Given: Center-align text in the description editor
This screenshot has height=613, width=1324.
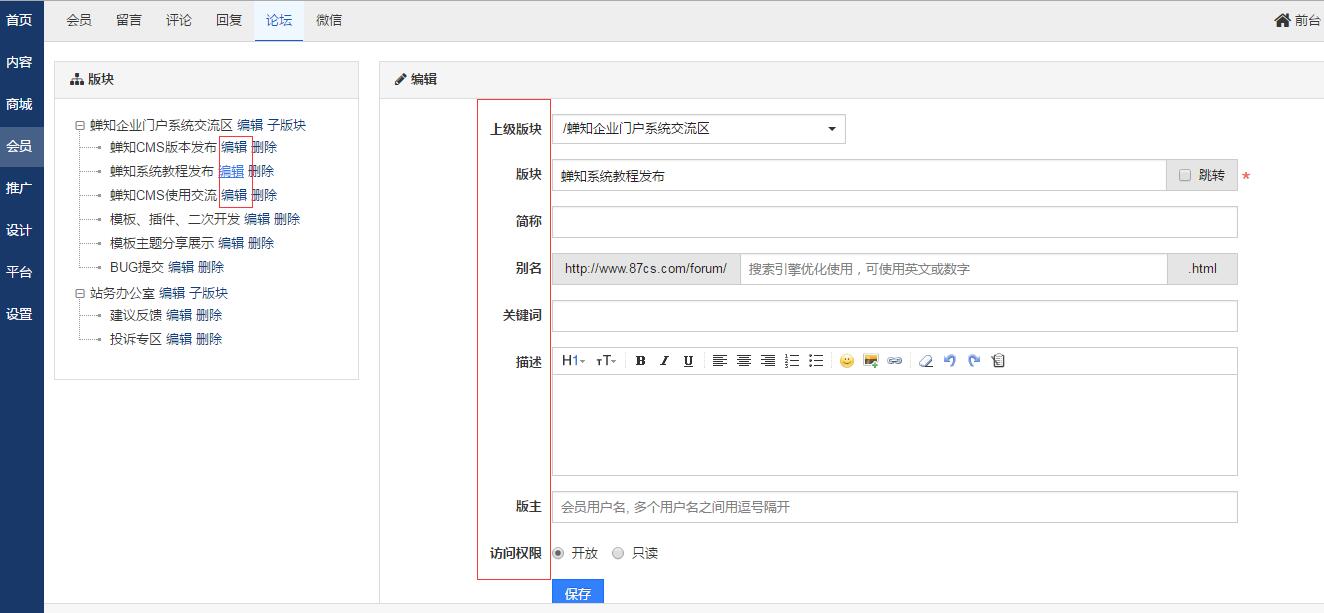Looking at the screenshot, I should 744,361.
